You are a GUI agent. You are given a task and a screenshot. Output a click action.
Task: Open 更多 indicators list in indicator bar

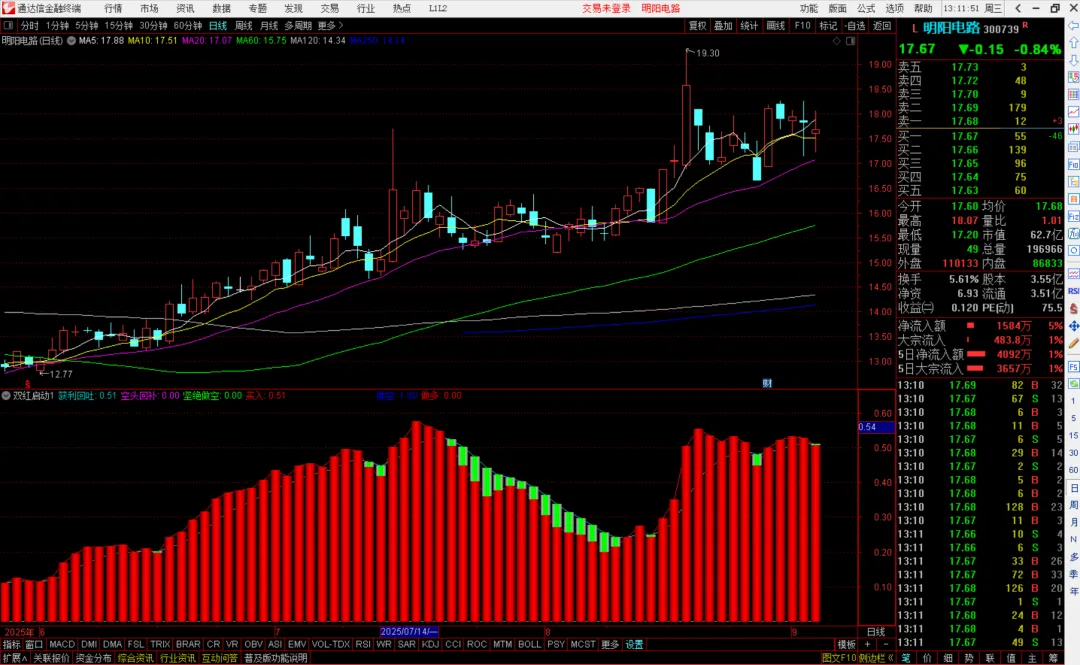[x=610, y=644]
